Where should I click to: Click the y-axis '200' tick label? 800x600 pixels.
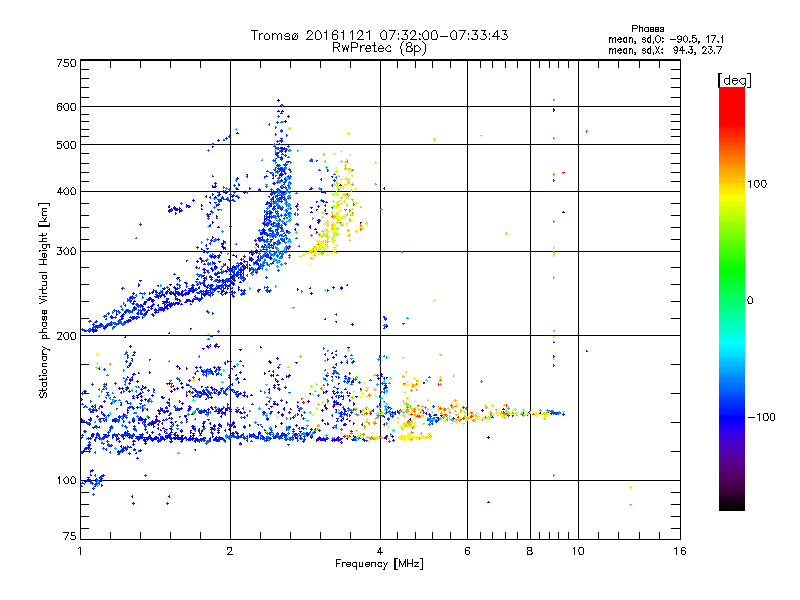coord(67,336)
